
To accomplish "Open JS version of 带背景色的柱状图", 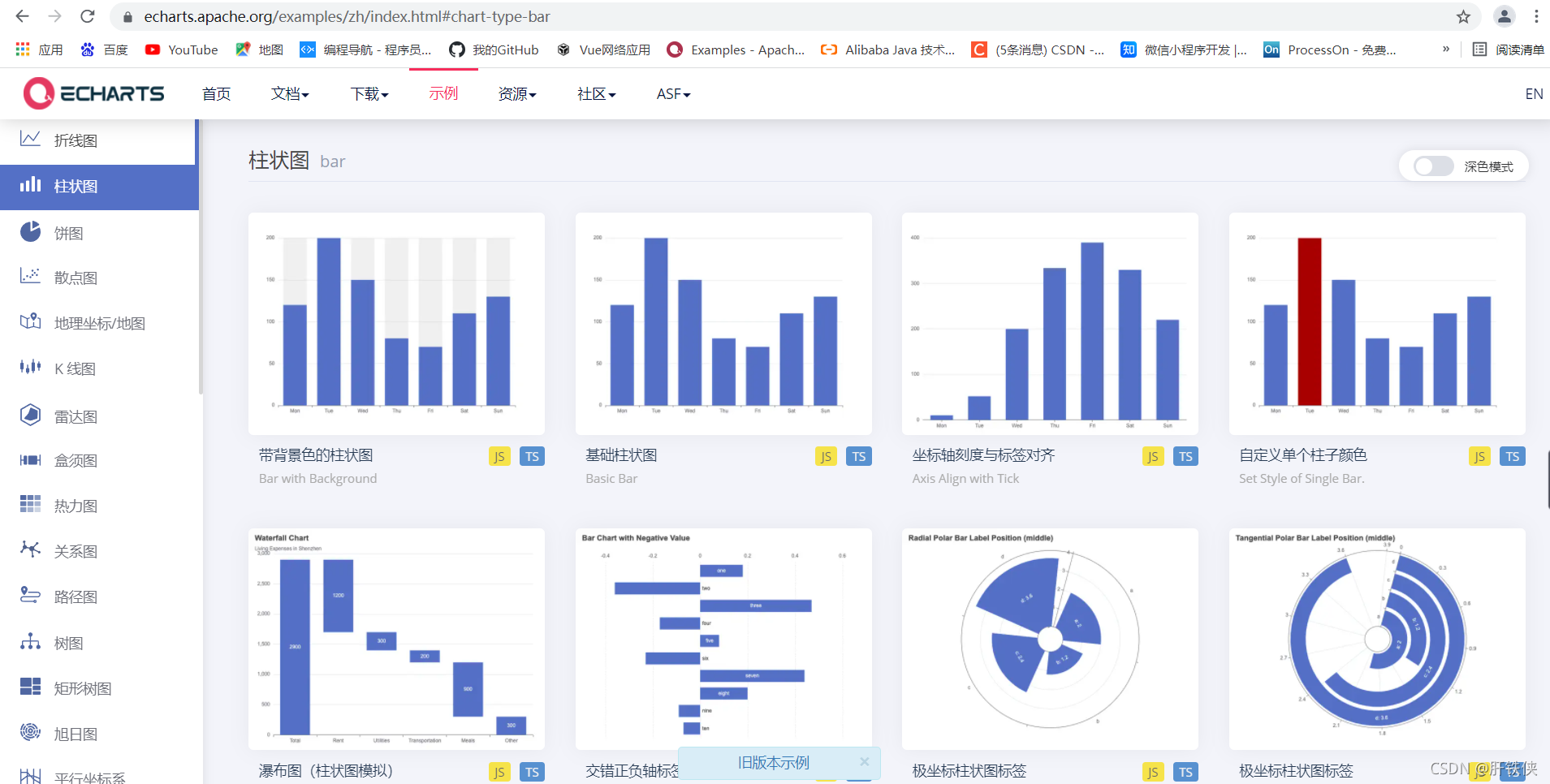I will point(499,456).
